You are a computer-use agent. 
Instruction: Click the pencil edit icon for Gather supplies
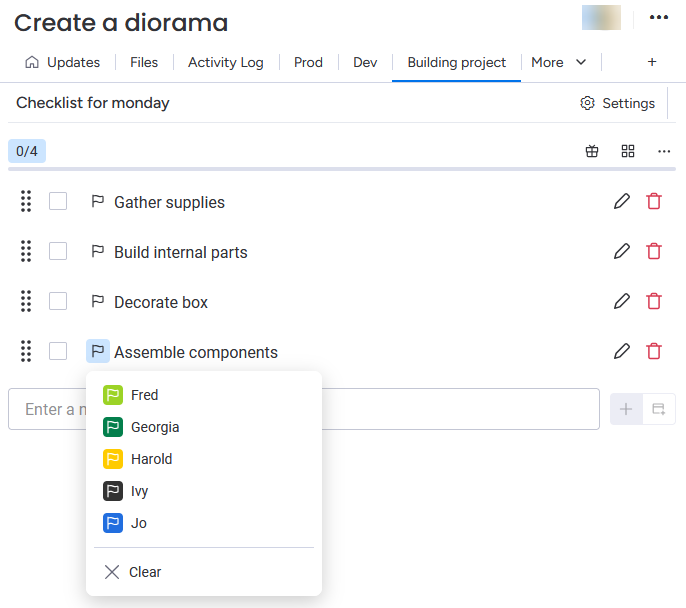coord(622,202)
